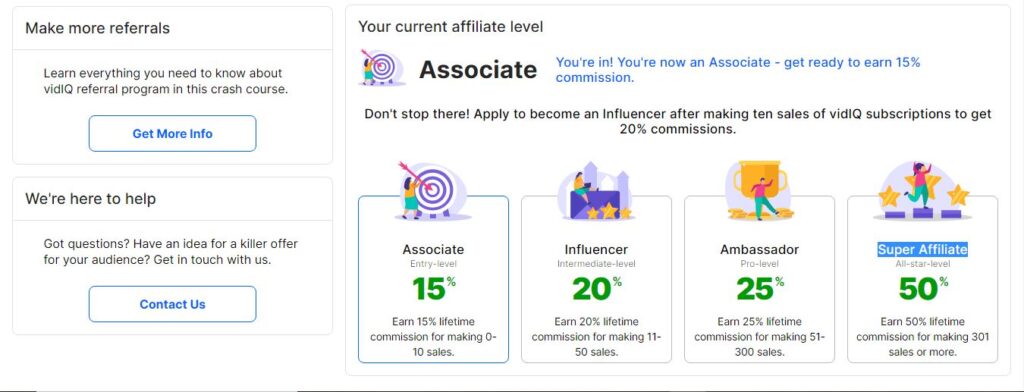Image resolution: width=1024 pixels, height=392 pixels.
Task: Select the Influencer level card title
Action: (596, 250)
